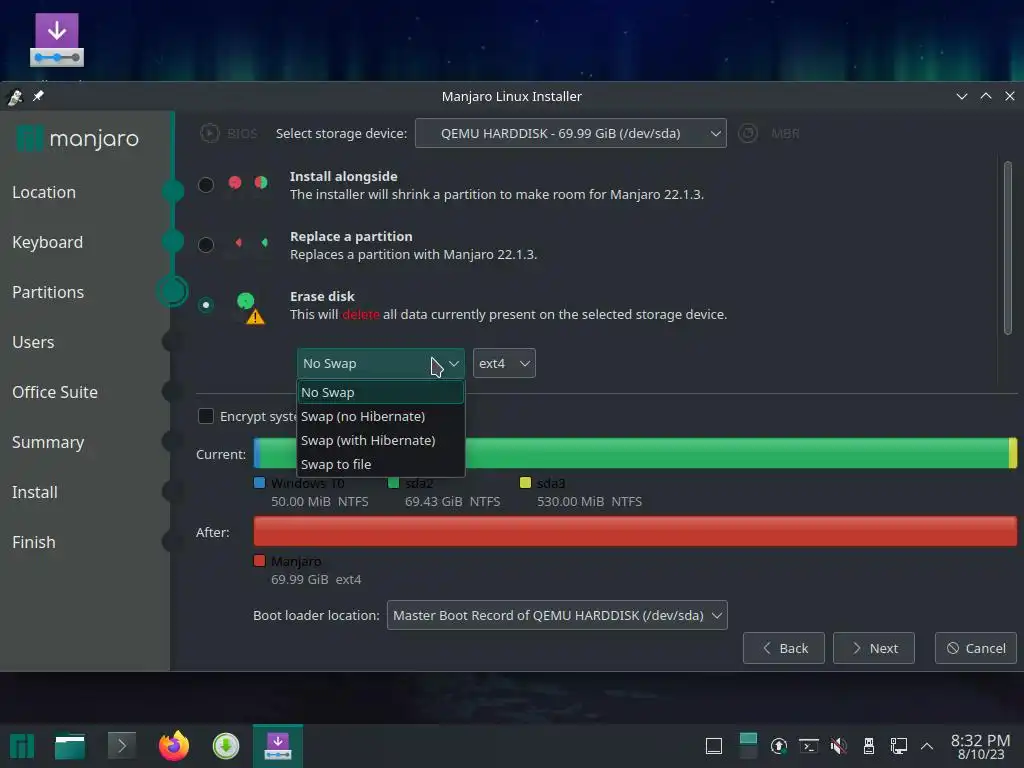
Task: Choose Swap to file option
Action: pos(381,464)
